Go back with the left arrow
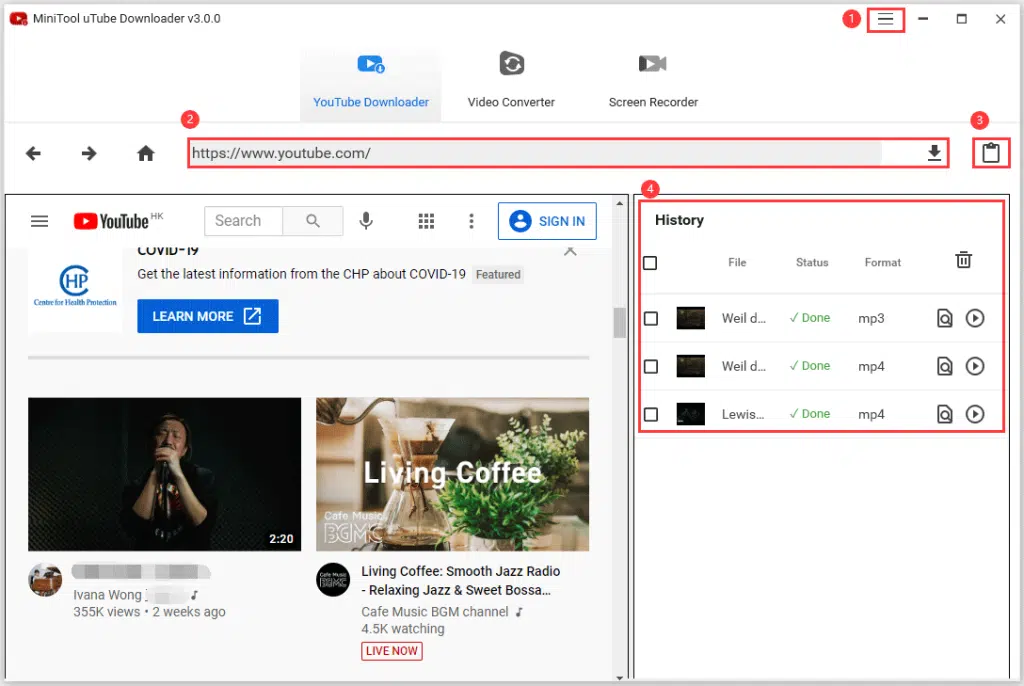Viewport: 1024px width, 686px height. 33,153
